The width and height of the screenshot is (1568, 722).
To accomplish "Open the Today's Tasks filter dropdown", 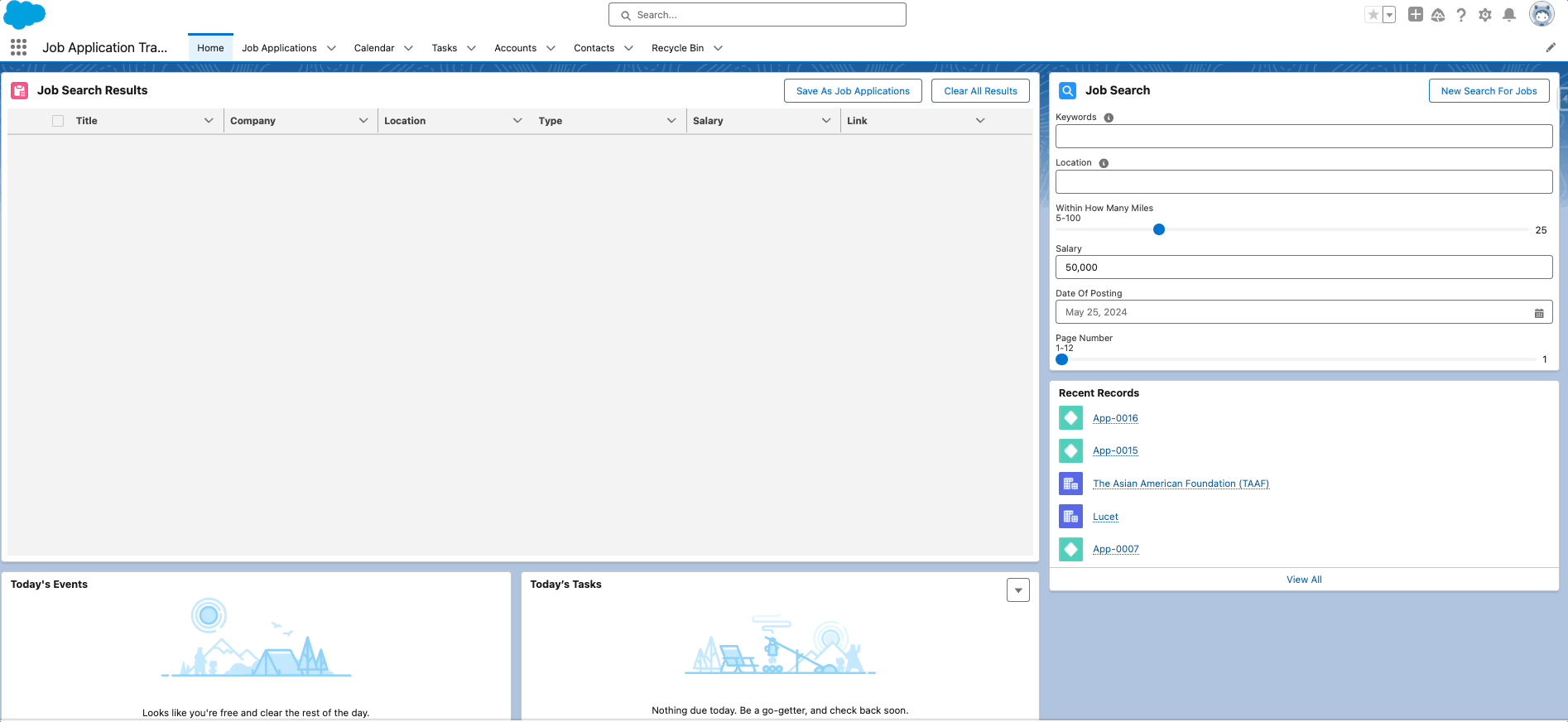I will click(1018, 590).
